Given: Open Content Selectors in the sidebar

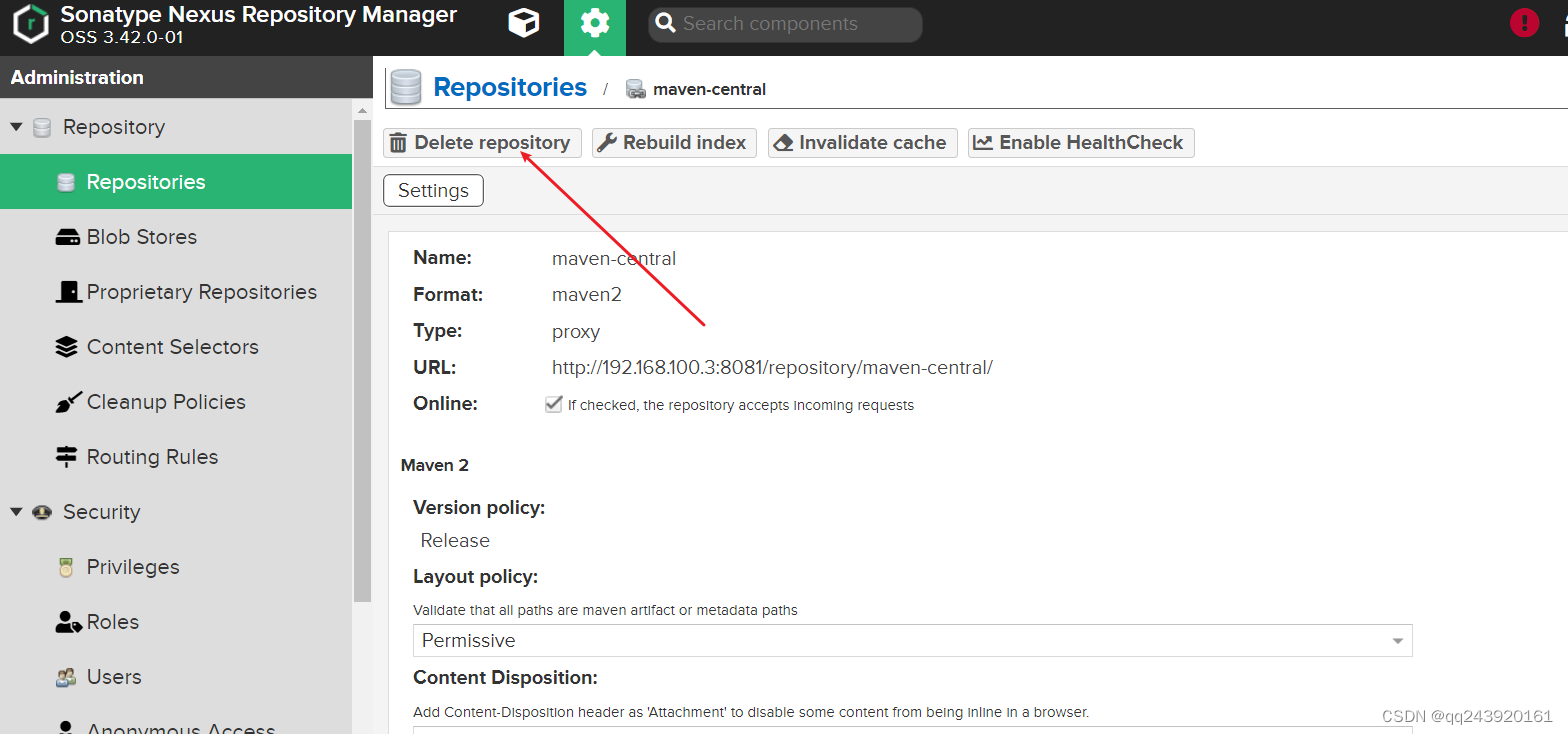Looking at the screenshot, I should pyautogui.click(x=176, y=347).
